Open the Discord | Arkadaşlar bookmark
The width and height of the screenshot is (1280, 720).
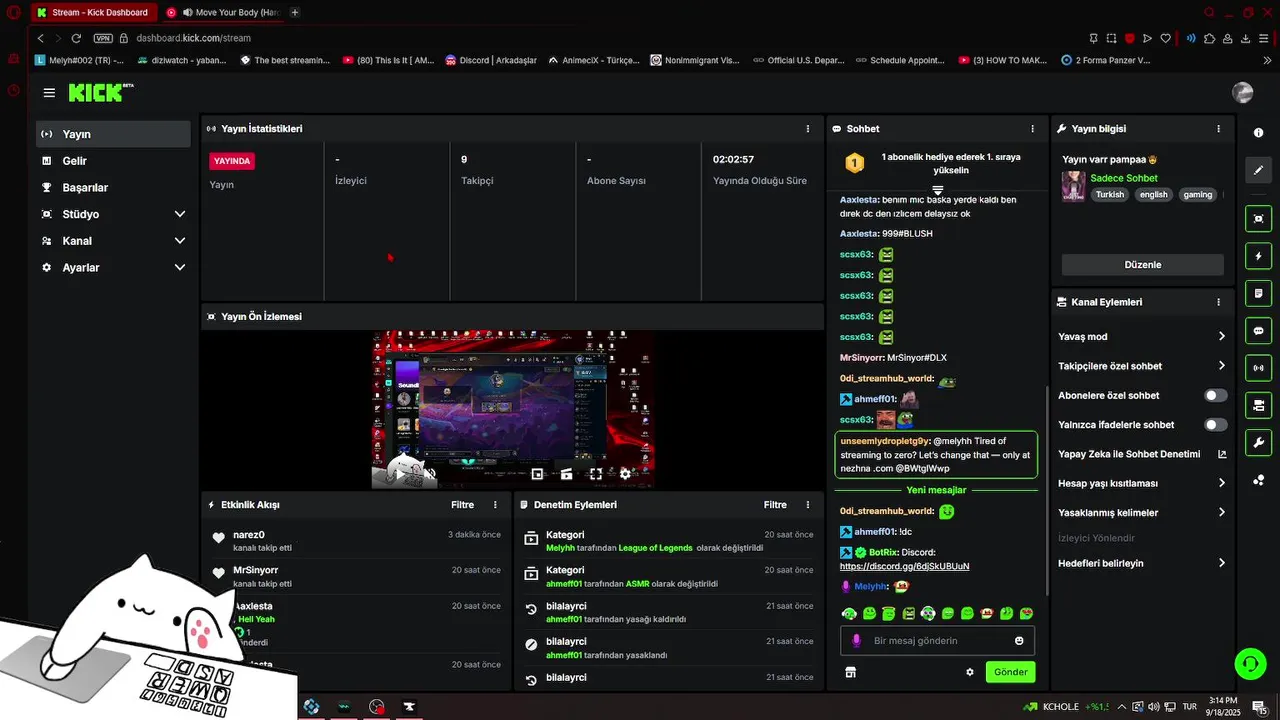(x=491, y=60)
